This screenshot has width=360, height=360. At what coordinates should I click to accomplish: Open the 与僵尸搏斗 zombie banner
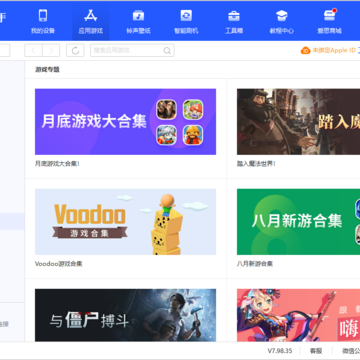(x=125, y=315)
